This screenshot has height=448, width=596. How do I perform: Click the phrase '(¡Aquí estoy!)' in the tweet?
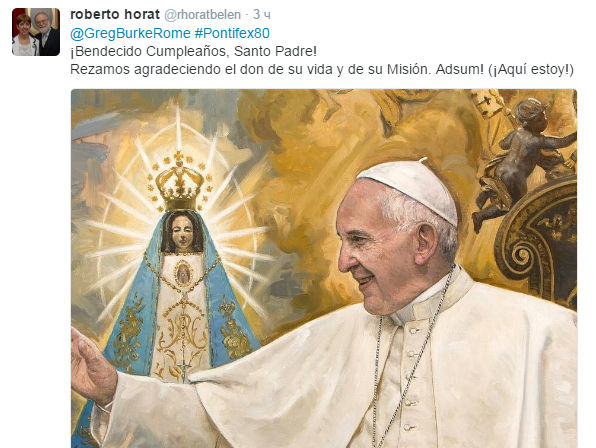click(531, 70)
